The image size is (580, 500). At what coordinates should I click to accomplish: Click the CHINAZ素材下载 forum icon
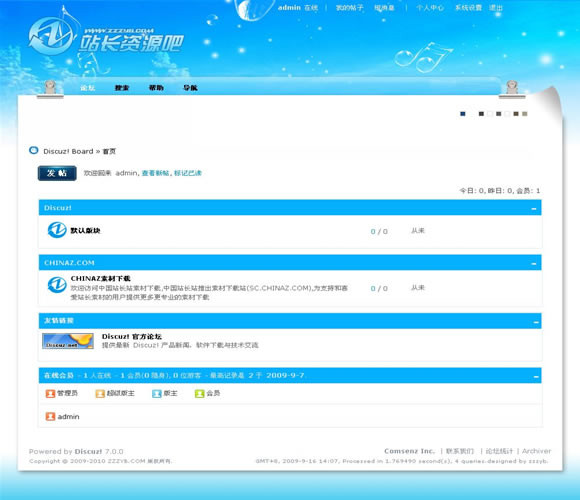(x=57, y=285)
